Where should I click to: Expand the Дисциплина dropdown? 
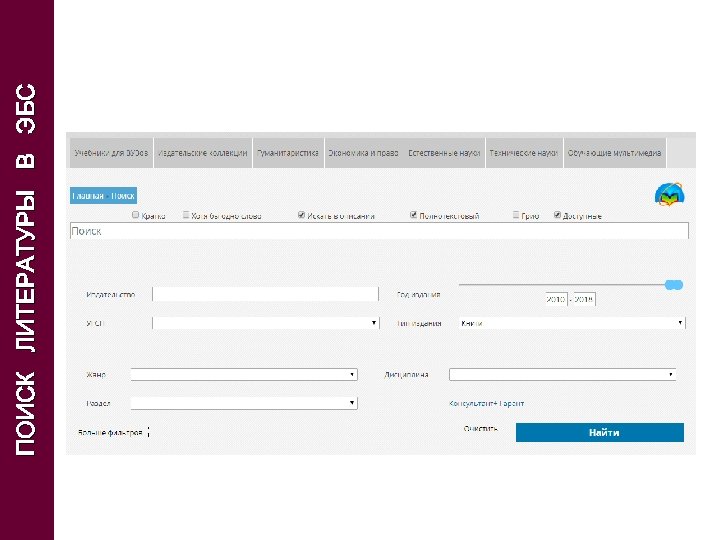(562, 374)
